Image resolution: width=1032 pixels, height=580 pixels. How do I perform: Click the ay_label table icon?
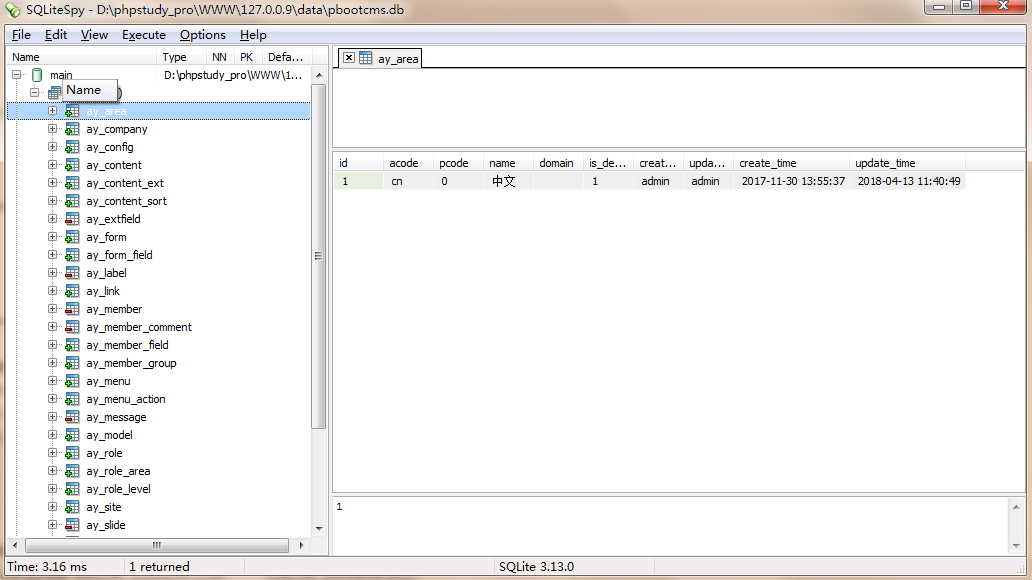pyautogui.click(x=72, y=273)
